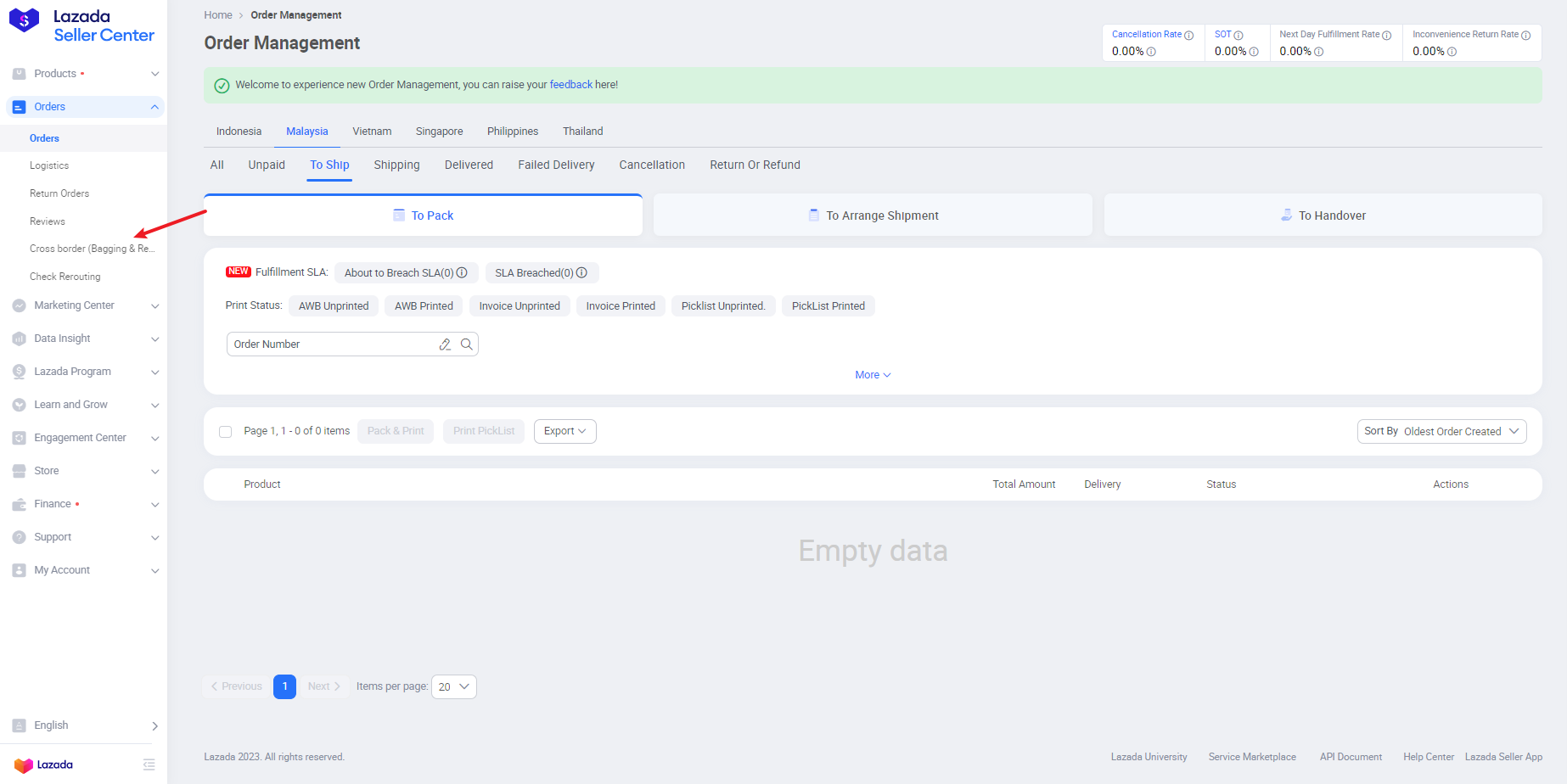Expand the Marketing Center chevron

154,305
